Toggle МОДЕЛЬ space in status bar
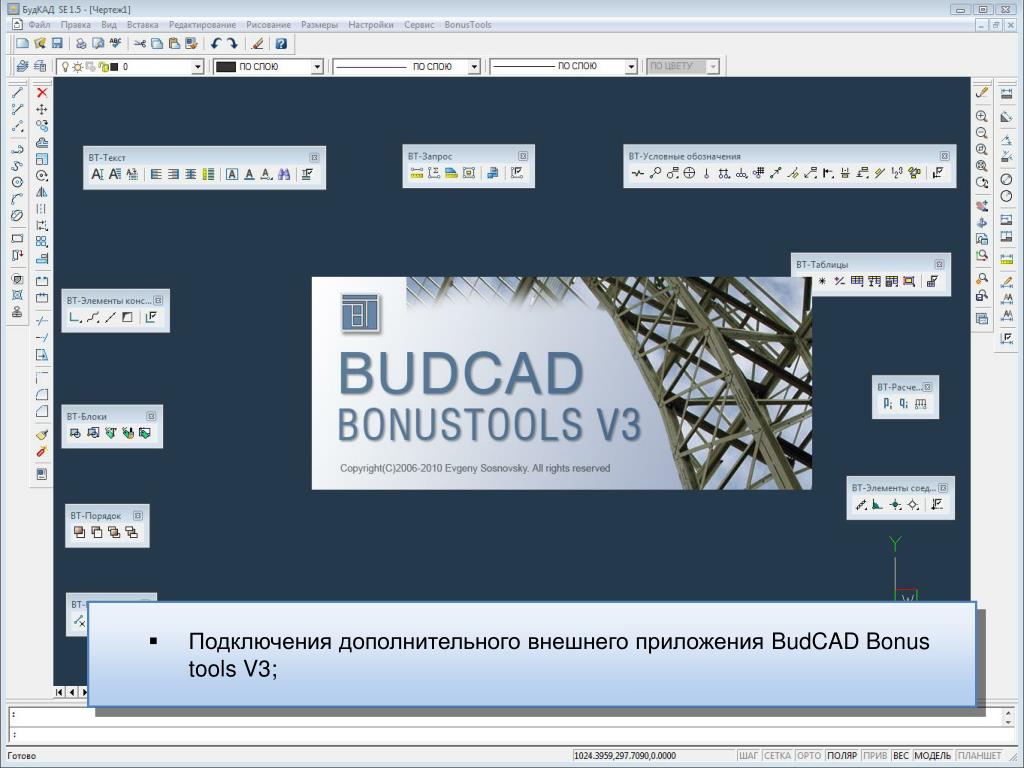This screenshot has height=768, width=1024. click(933, 756)
